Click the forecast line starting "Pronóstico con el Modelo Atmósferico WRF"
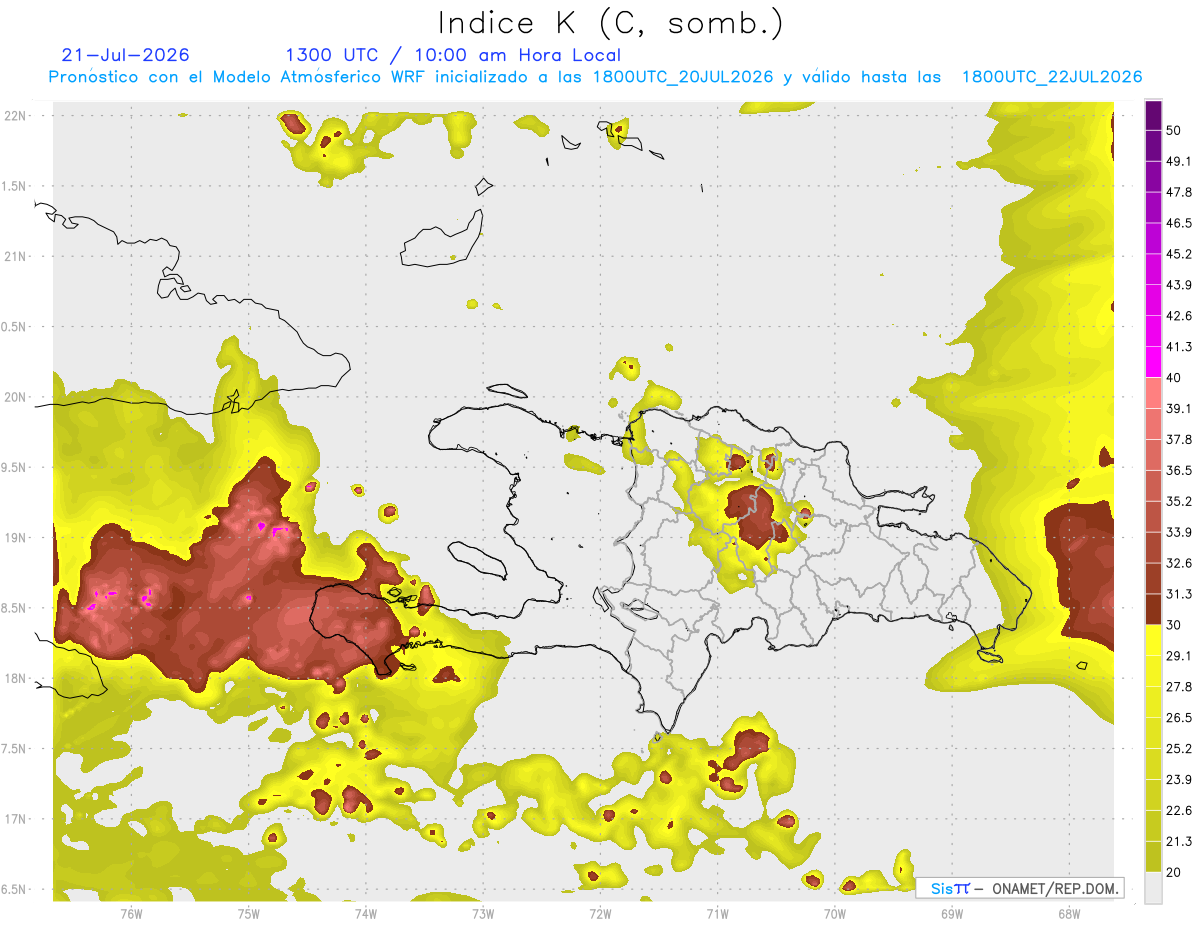 point(595,77)
